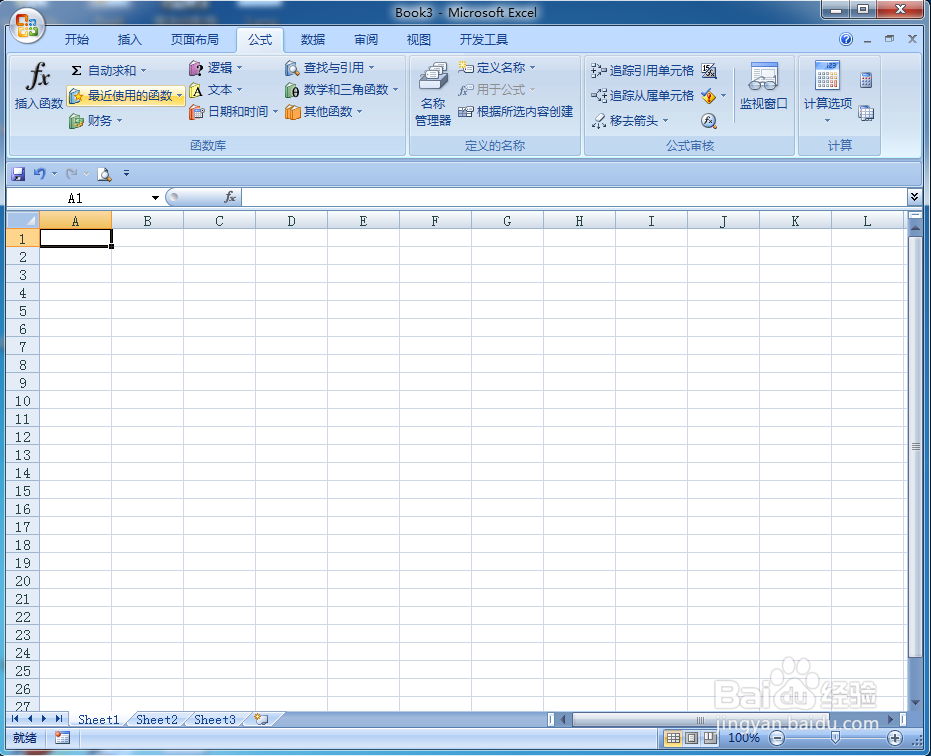The height and width of the screenshot is (756, 931).
Task: Toggle Show Formulas icon
Action: point(709,71)
